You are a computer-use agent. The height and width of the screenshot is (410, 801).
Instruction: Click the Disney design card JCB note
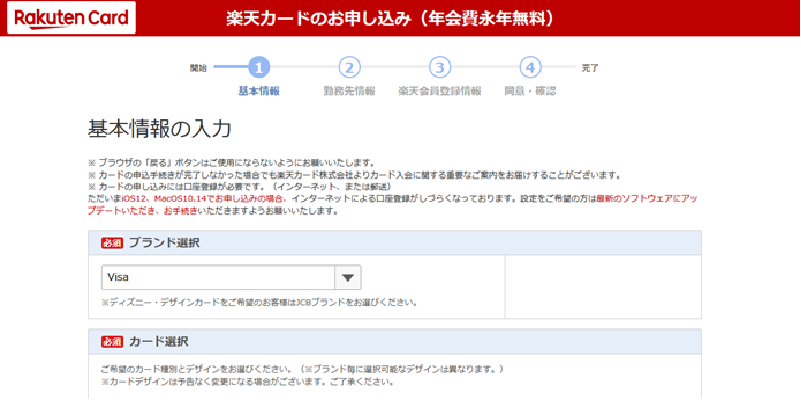[260, 302]
